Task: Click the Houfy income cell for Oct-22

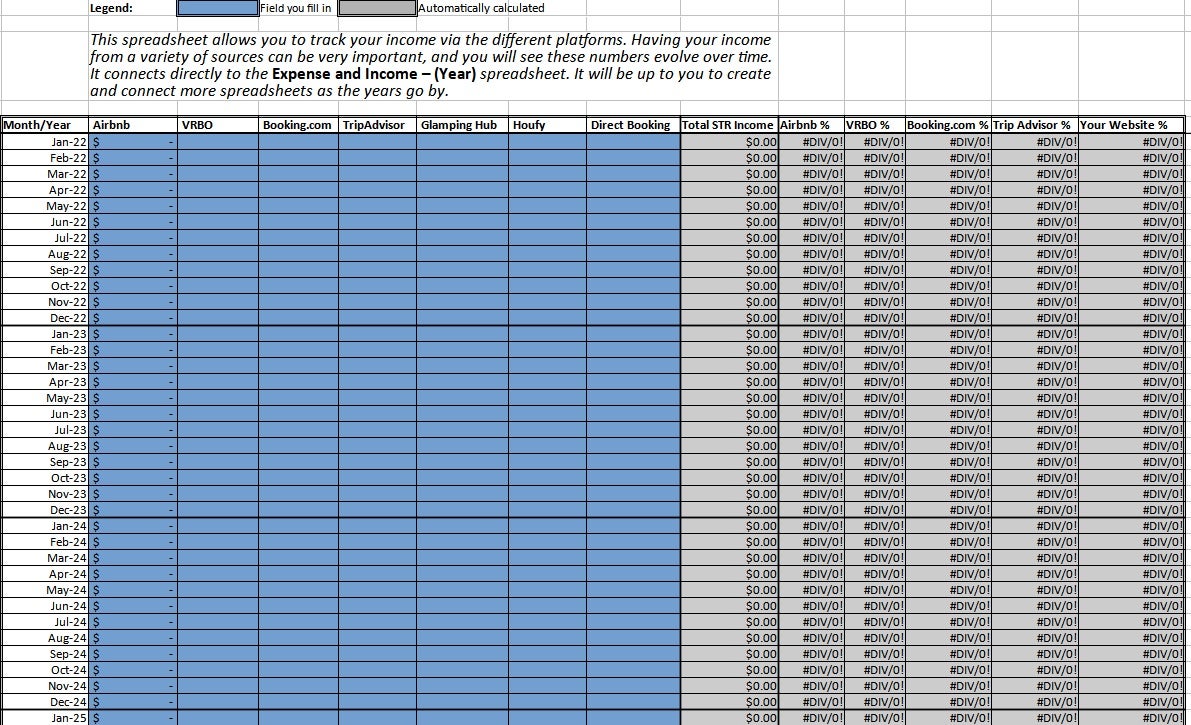Action: [x=548, y=286]
